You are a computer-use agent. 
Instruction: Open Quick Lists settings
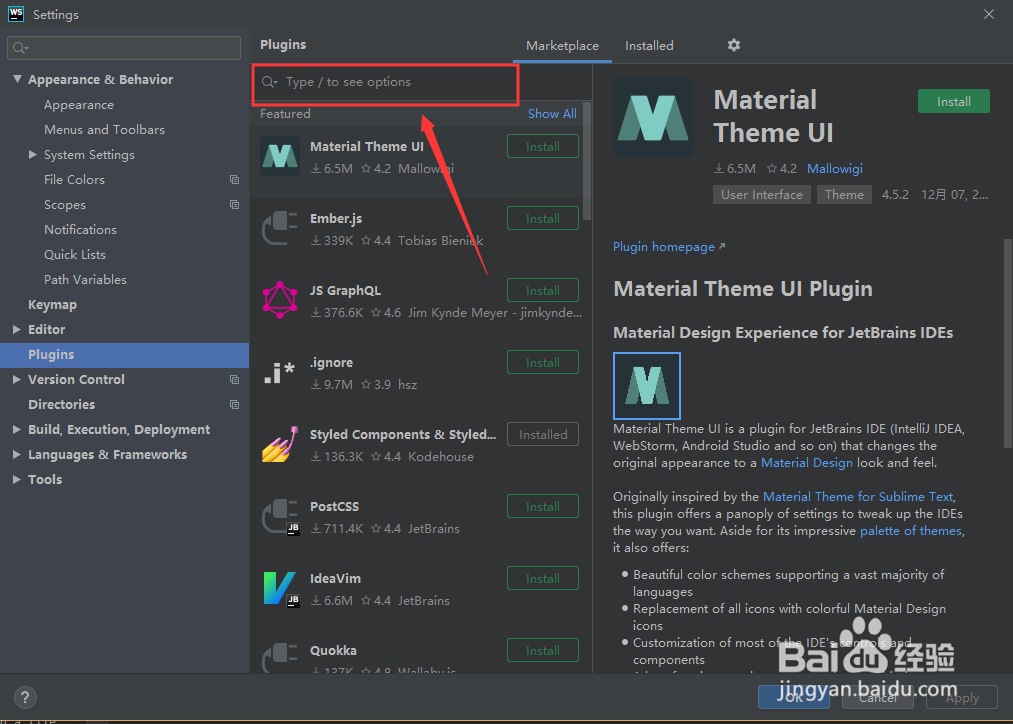75,254
